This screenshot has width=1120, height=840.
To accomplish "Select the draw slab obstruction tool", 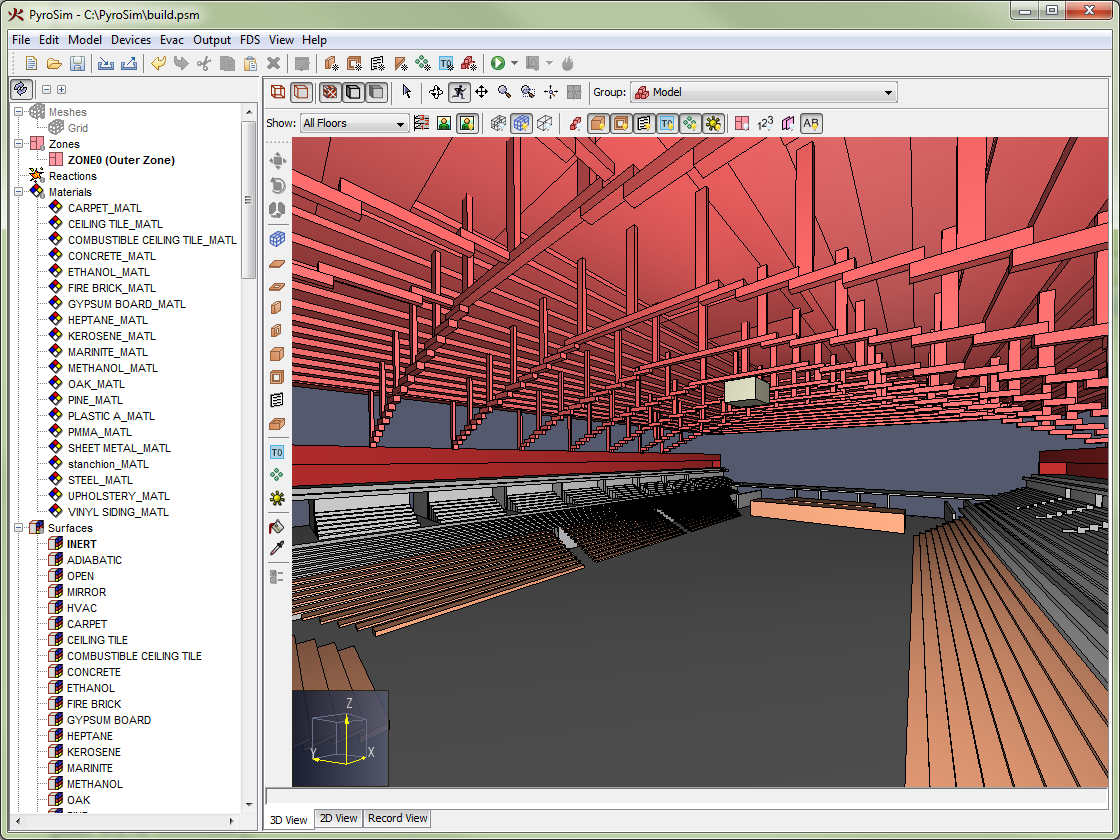I will point(277,263).
